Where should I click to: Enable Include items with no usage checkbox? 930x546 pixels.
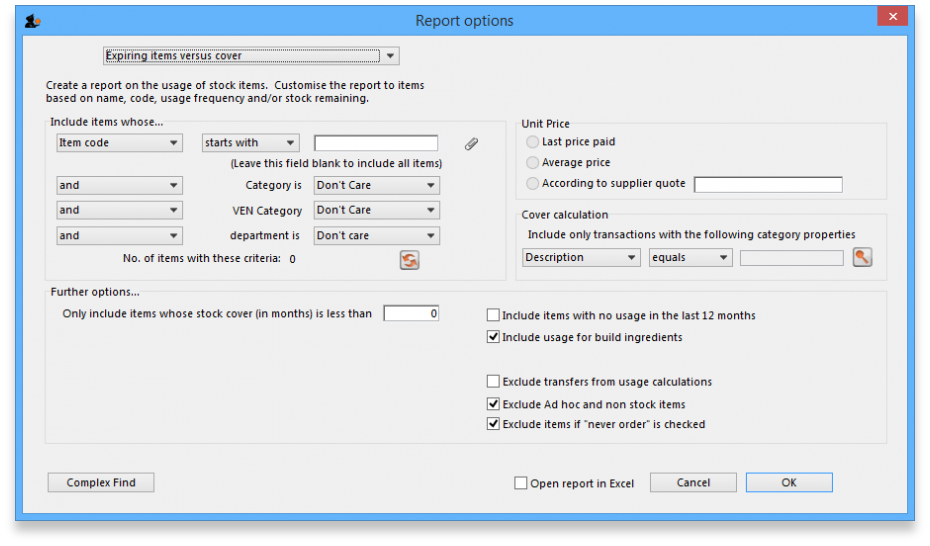point(493,315)
